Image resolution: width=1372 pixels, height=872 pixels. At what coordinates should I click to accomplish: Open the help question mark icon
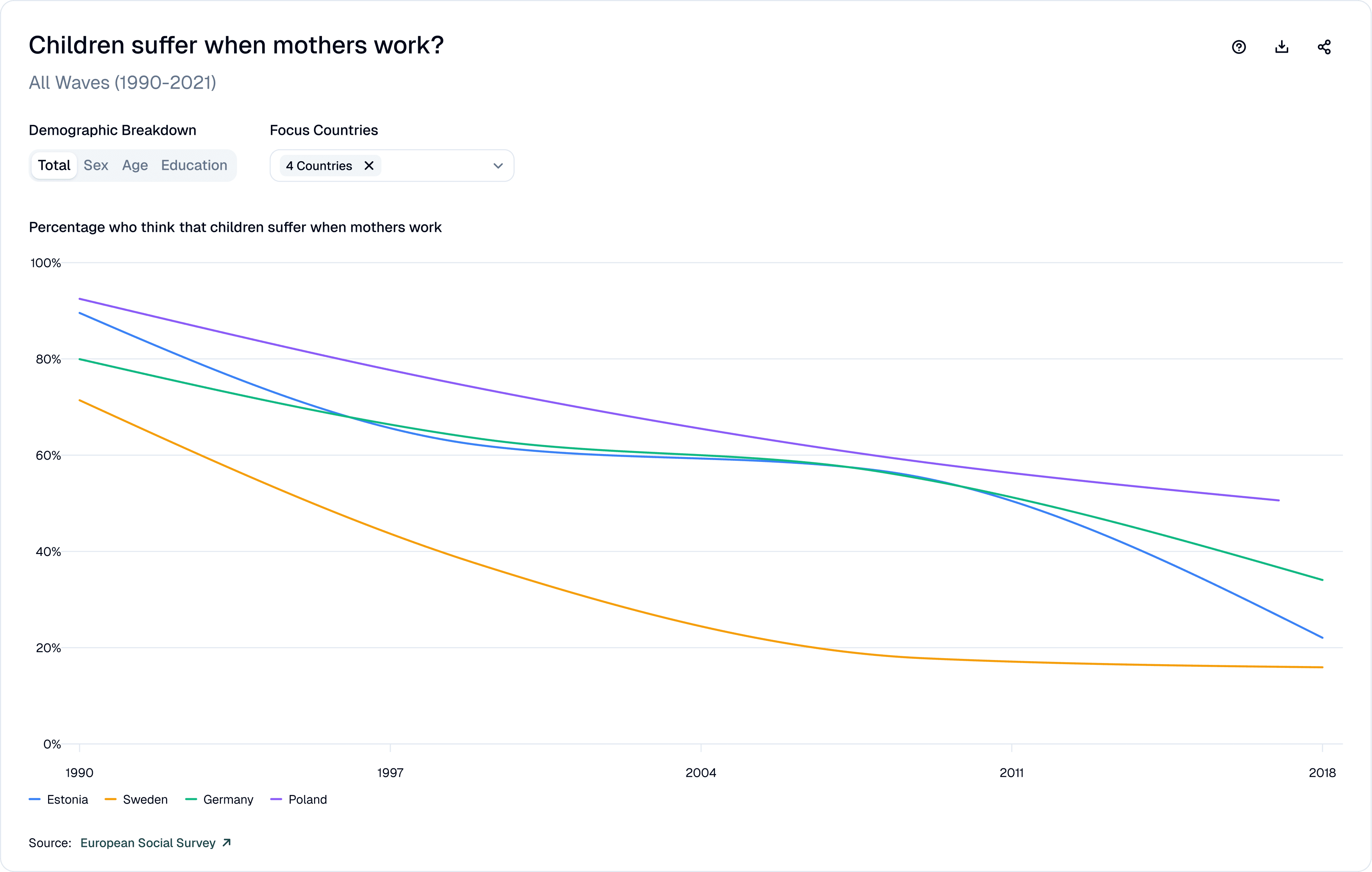click(1239, 47)
